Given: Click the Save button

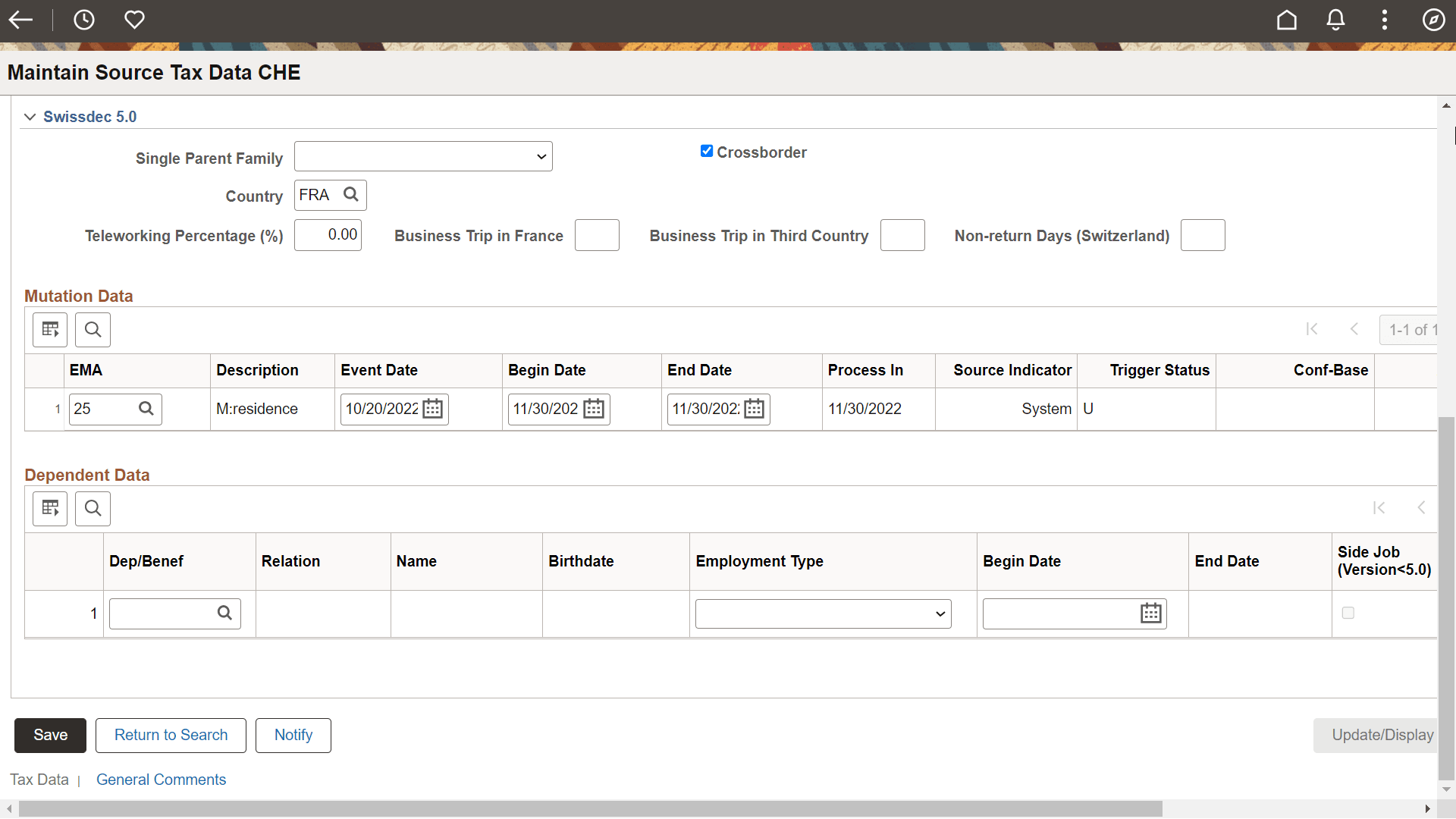Looking at the screenshot, I should click(50, 736).
